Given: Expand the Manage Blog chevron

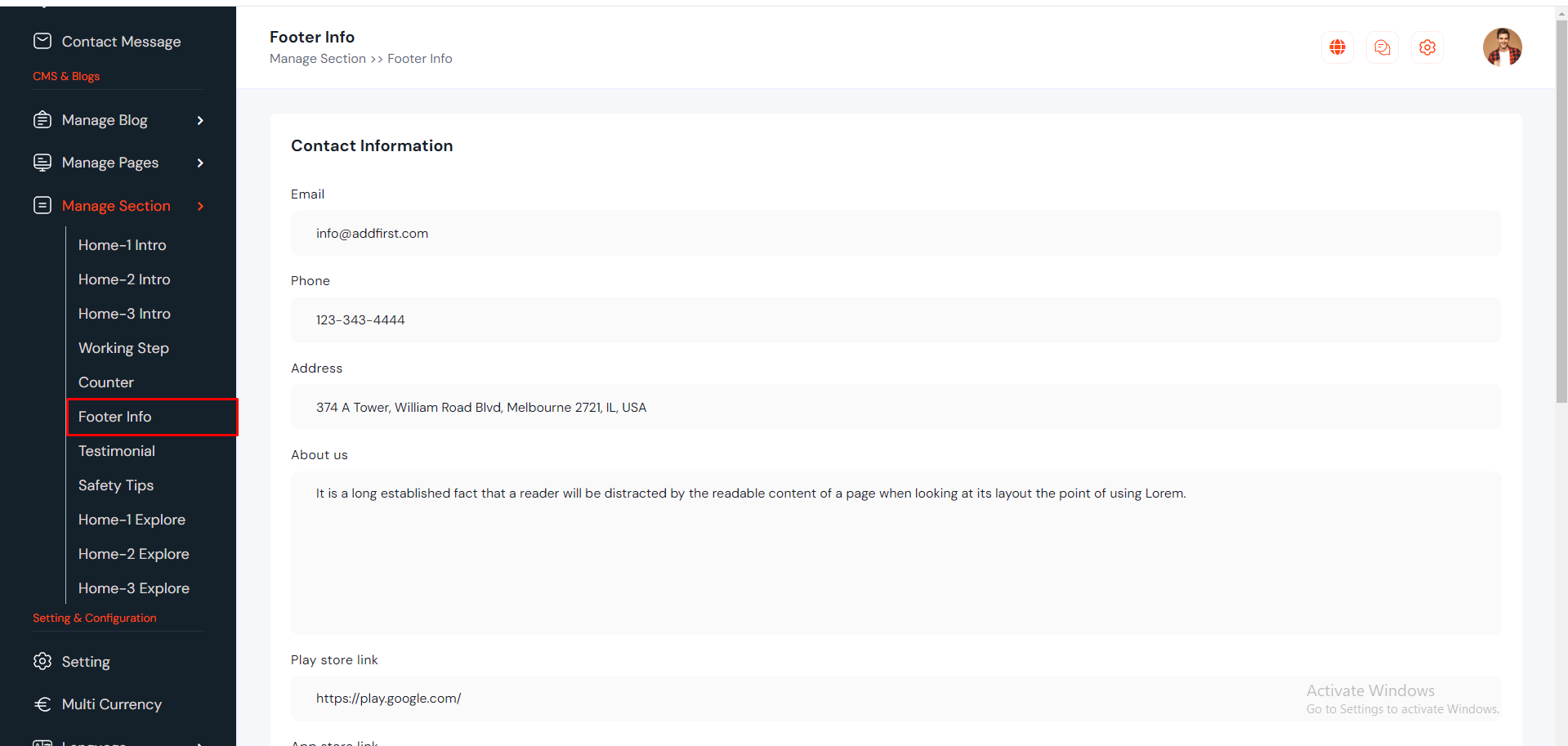Looking at the screenshot, I should tap(200, 120).
